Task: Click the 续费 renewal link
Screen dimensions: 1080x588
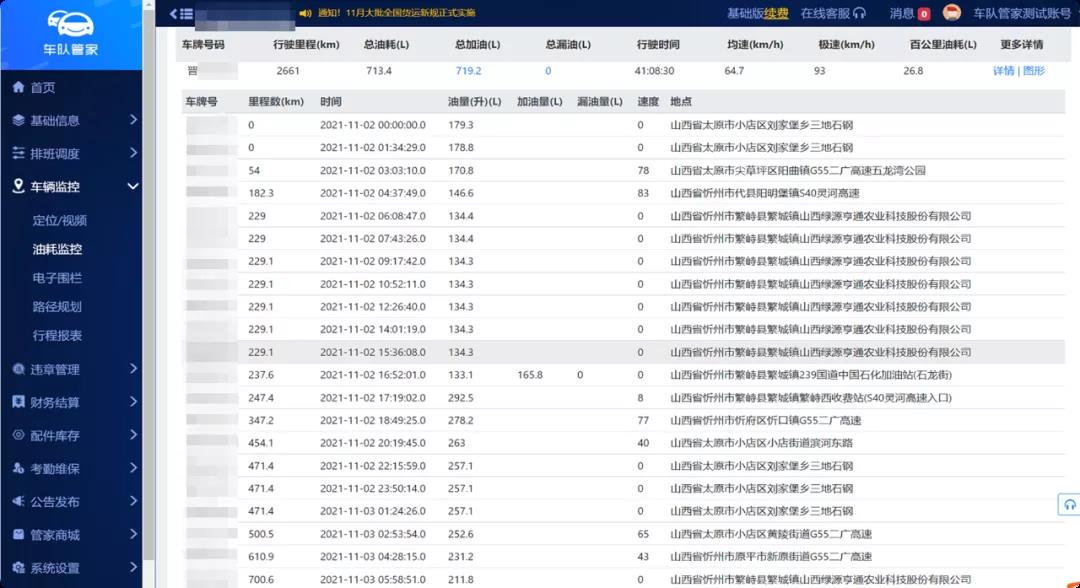Action: tap(776, 13)
